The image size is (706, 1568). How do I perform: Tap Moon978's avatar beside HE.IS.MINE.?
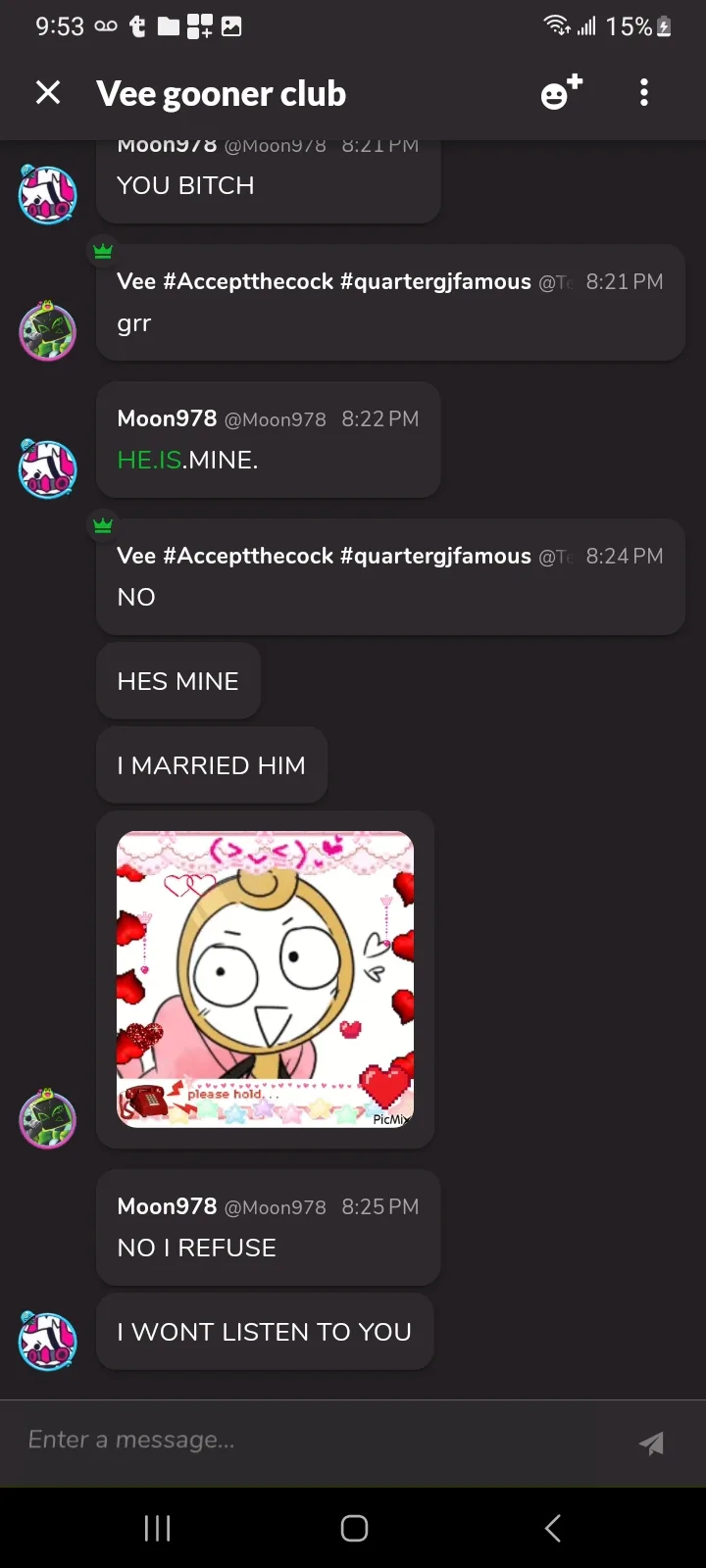coord(48,468)
